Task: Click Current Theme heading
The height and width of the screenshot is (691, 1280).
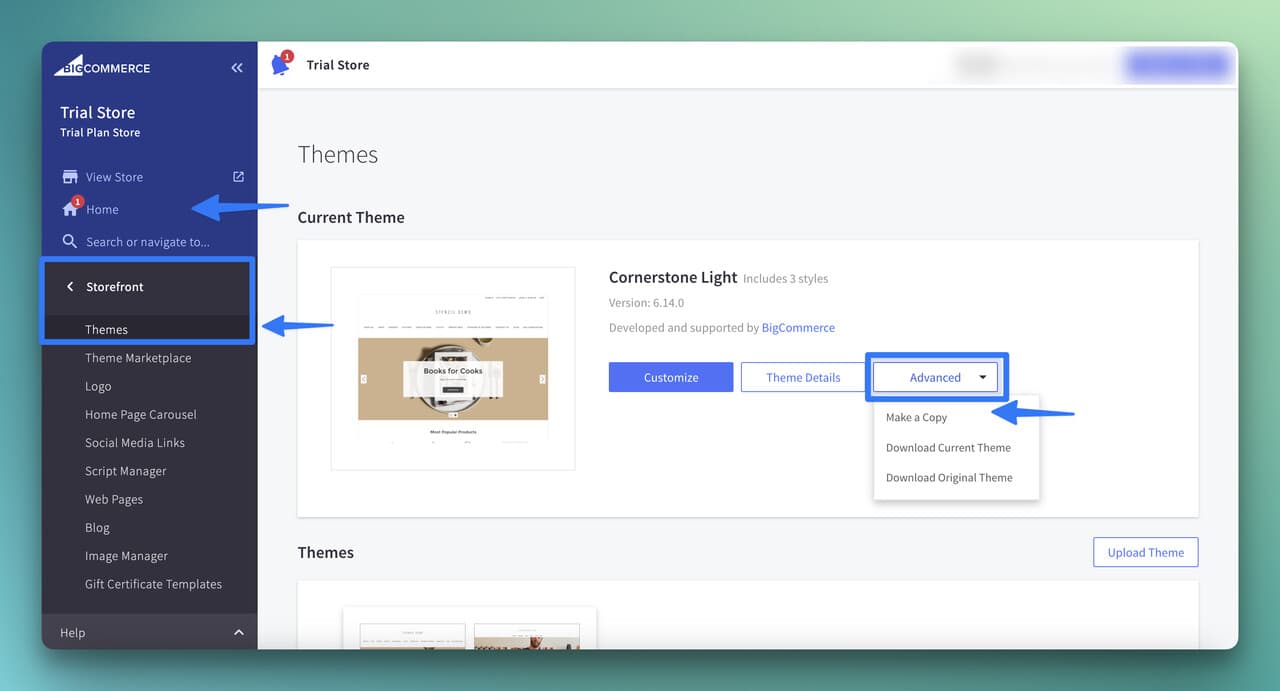Action: (351, 217)
